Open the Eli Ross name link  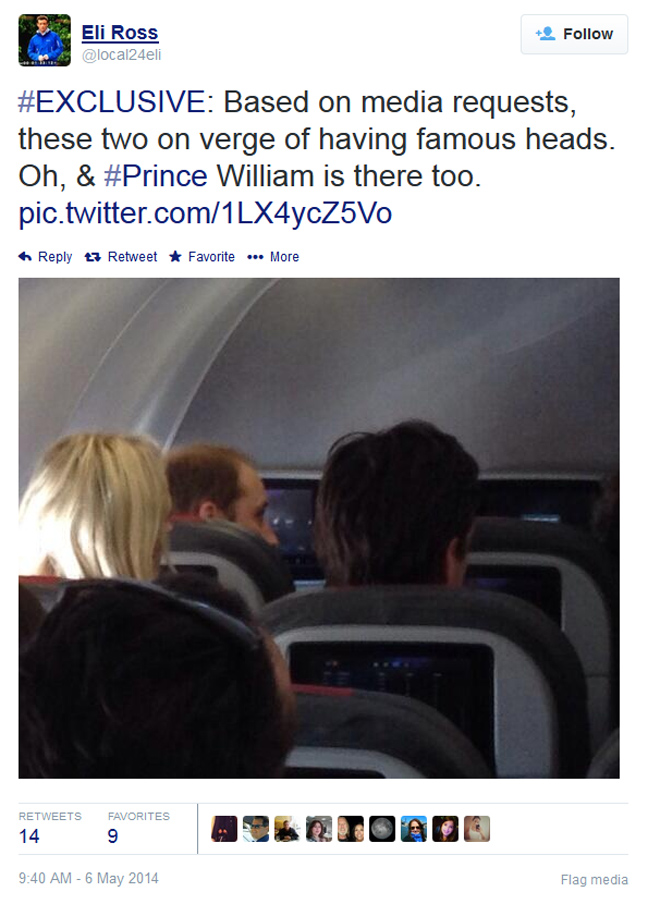[x=120, y=32]
